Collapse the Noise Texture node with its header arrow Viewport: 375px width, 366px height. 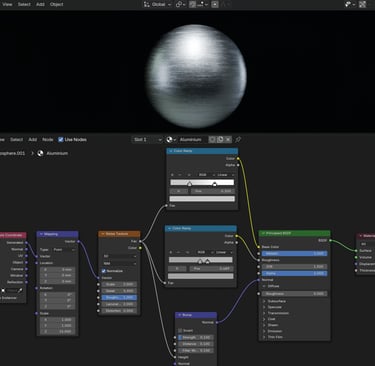coord(102,234)
